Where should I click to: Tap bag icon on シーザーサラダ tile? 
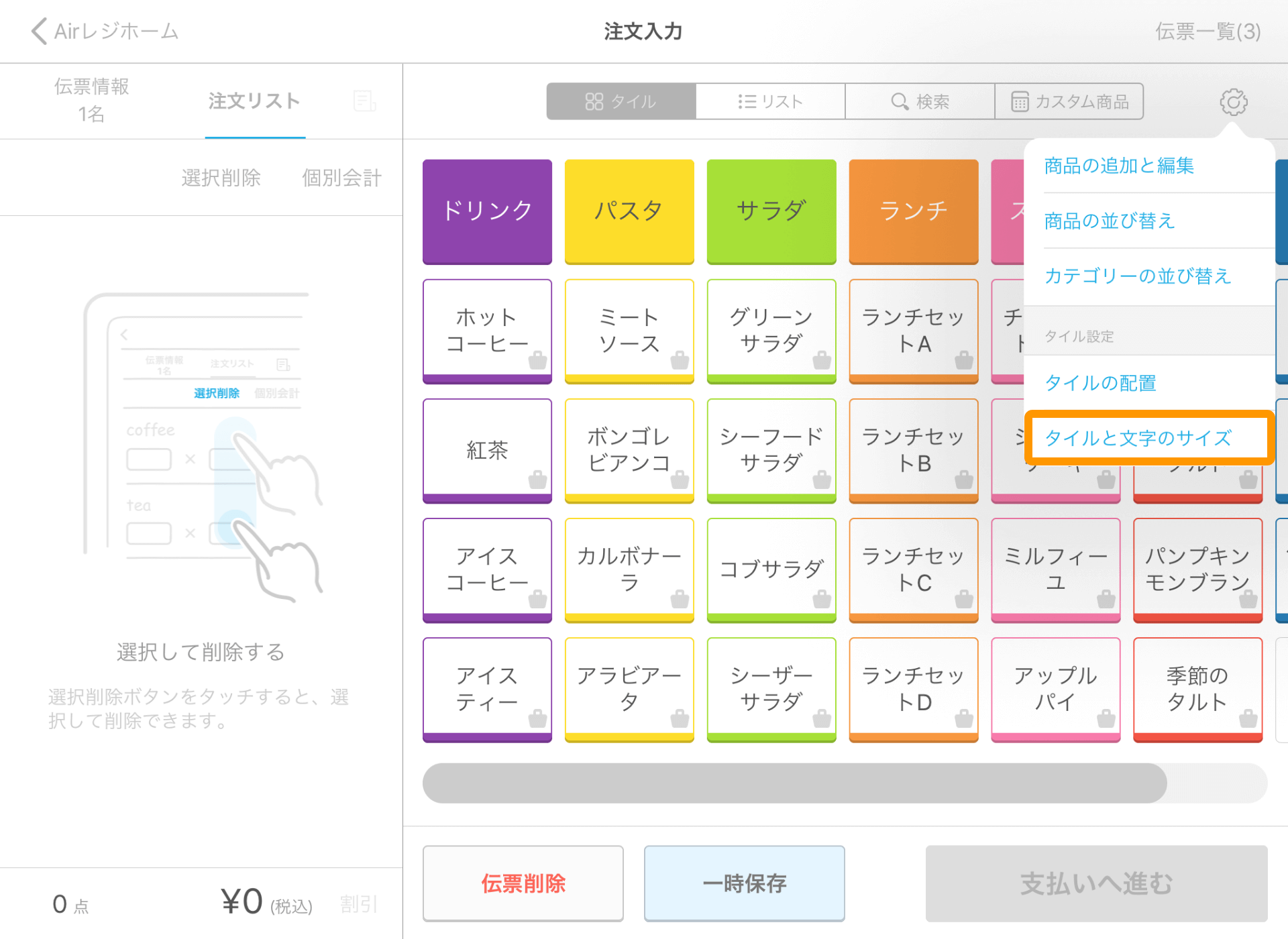(x=822, y=718)
